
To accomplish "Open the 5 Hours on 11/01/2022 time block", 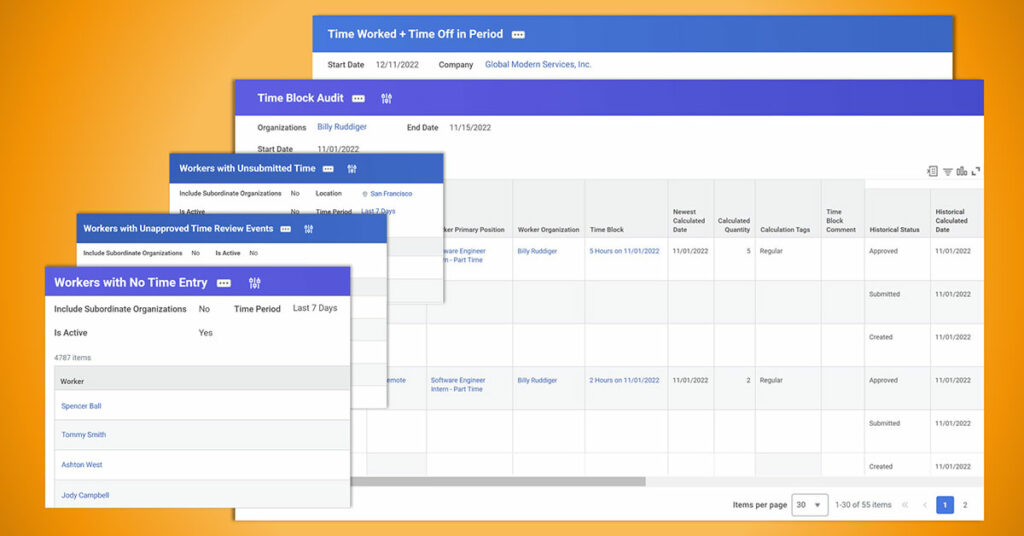I will click(x=624, y=251).
